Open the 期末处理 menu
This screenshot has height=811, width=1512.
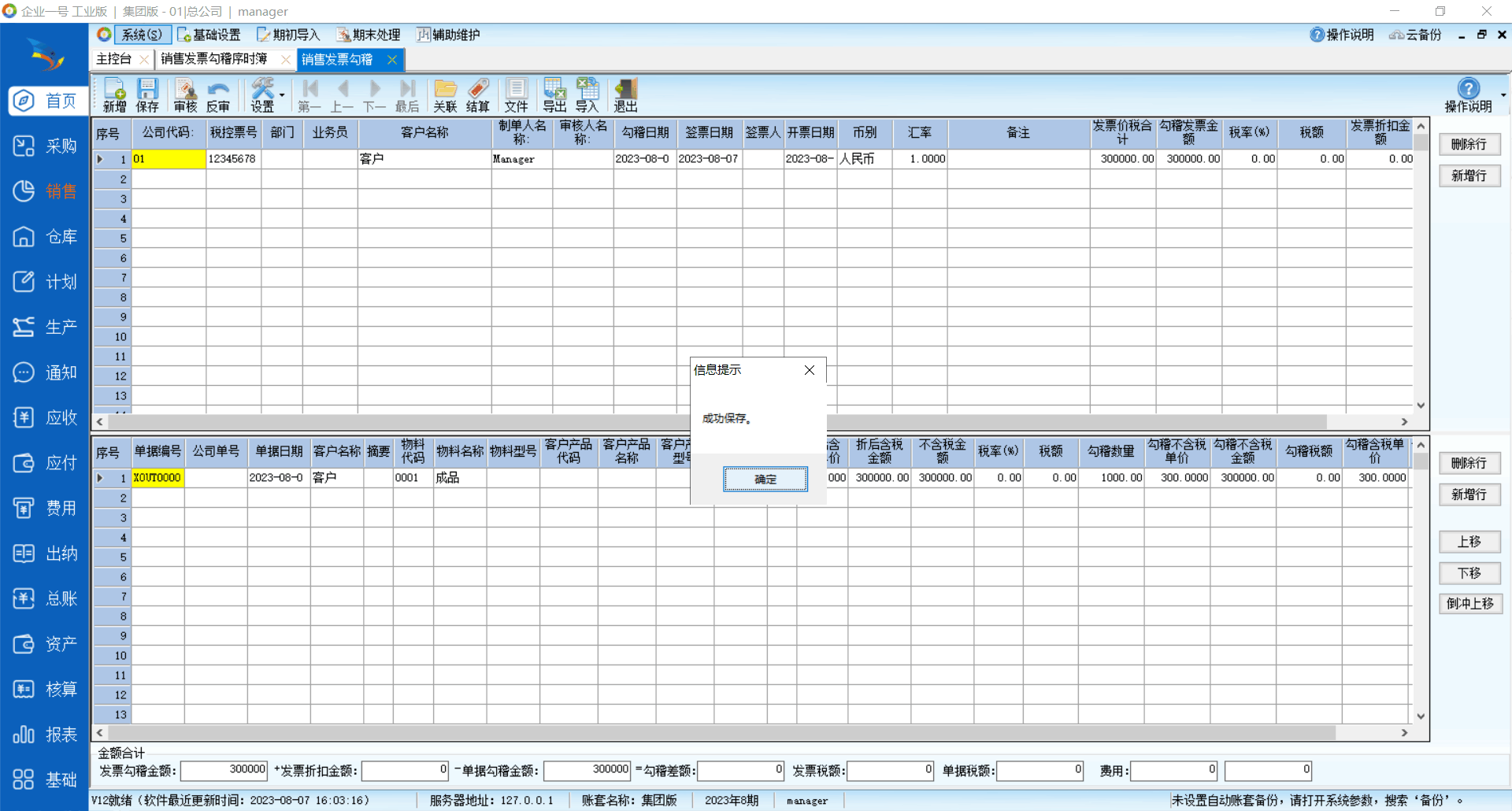pos(369,35)
